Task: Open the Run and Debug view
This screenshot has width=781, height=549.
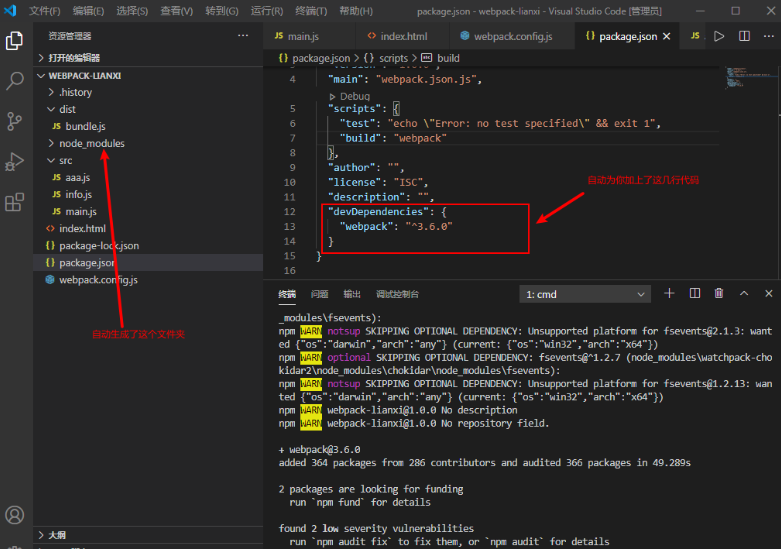Action: tap(14, 161)
